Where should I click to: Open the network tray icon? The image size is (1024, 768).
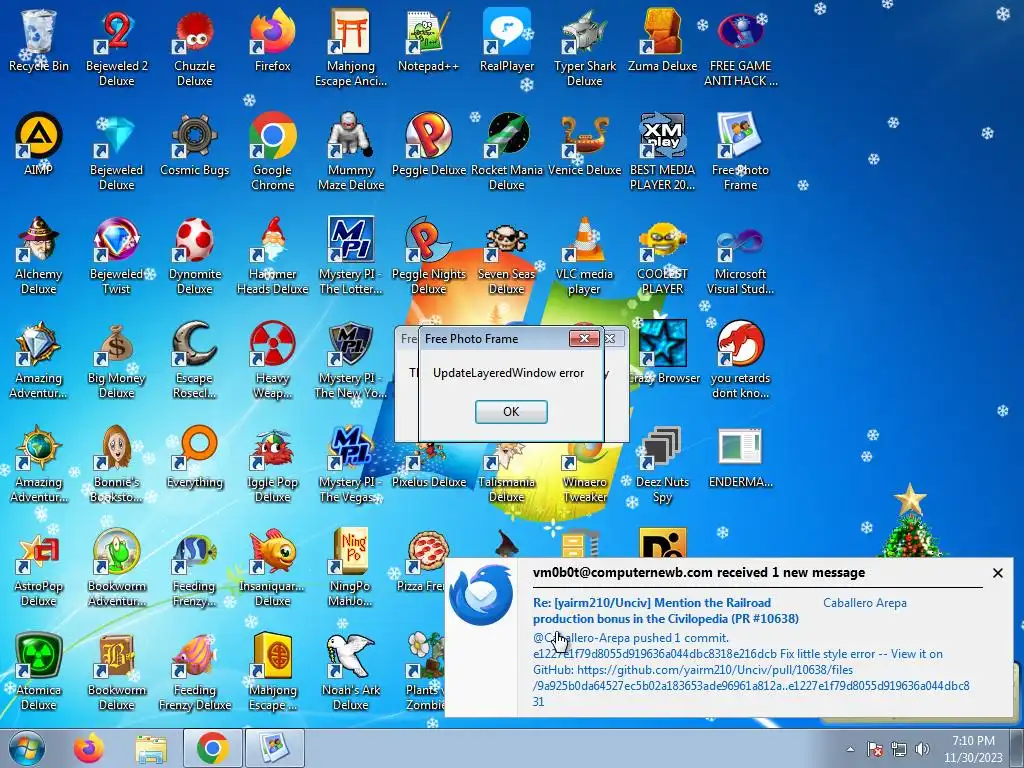tap(899, 749)
